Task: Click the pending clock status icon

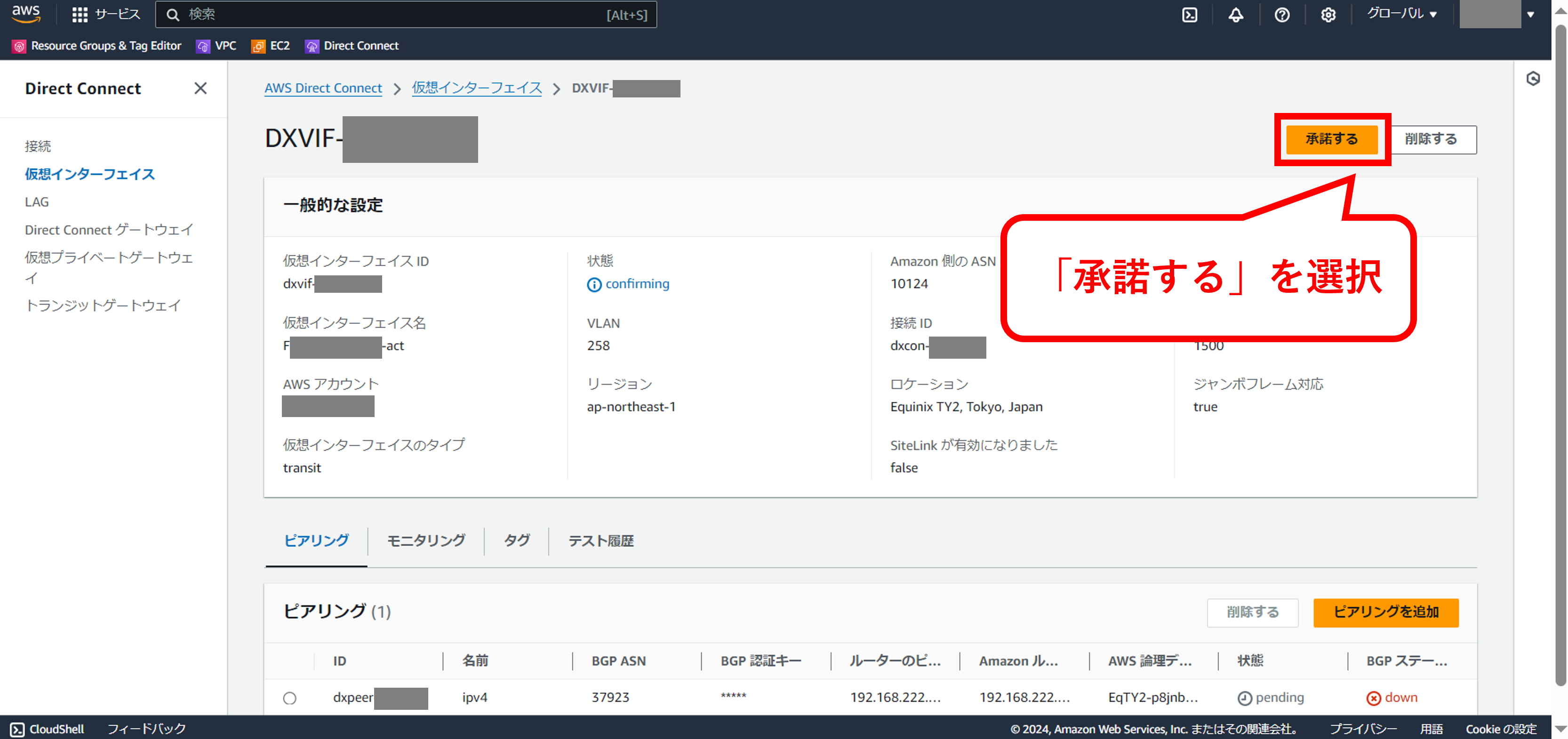Action: tap(1245, 698)
